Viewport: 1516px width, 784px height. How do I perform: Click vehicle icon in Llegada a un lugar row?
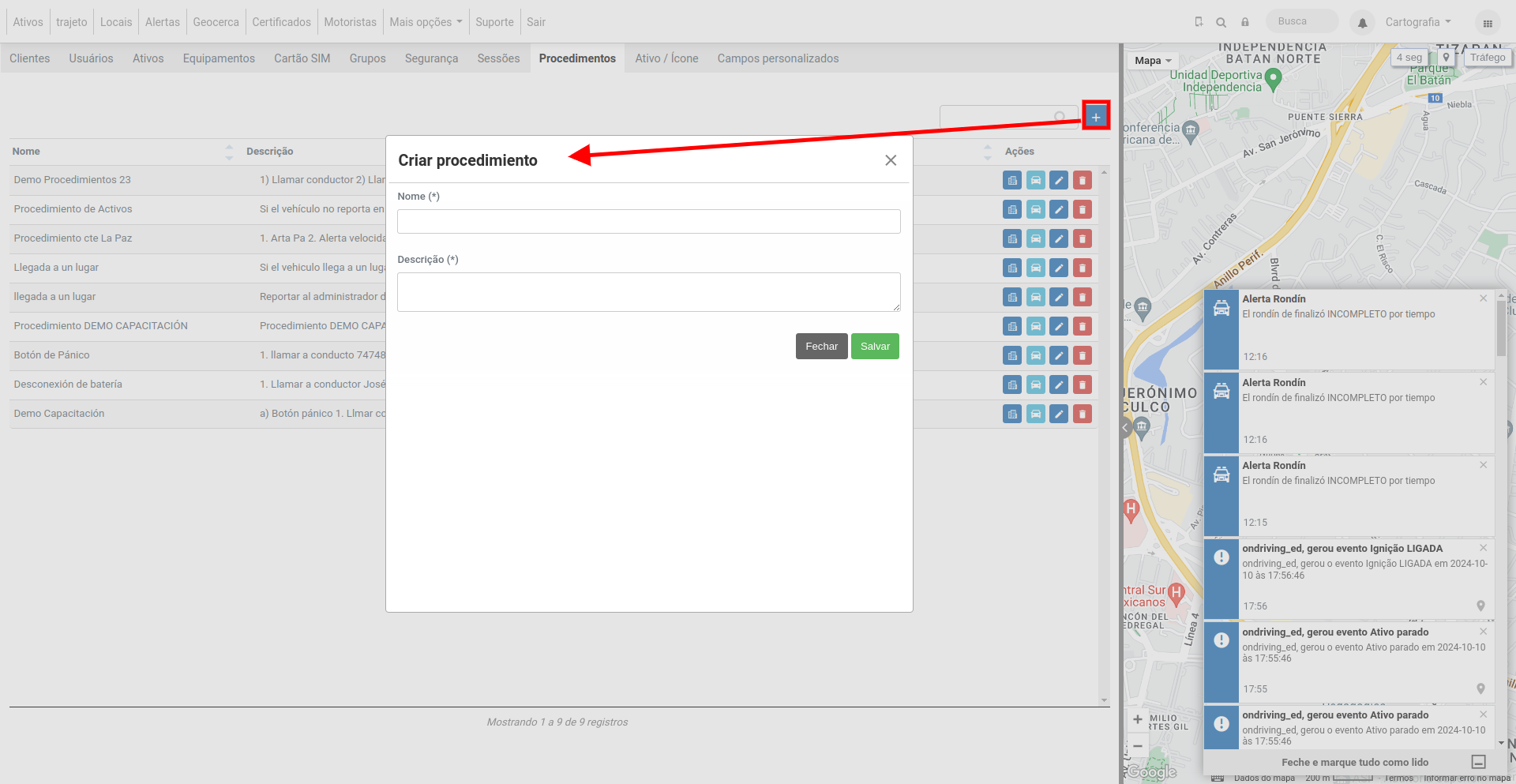click(x=1035, y=268)
